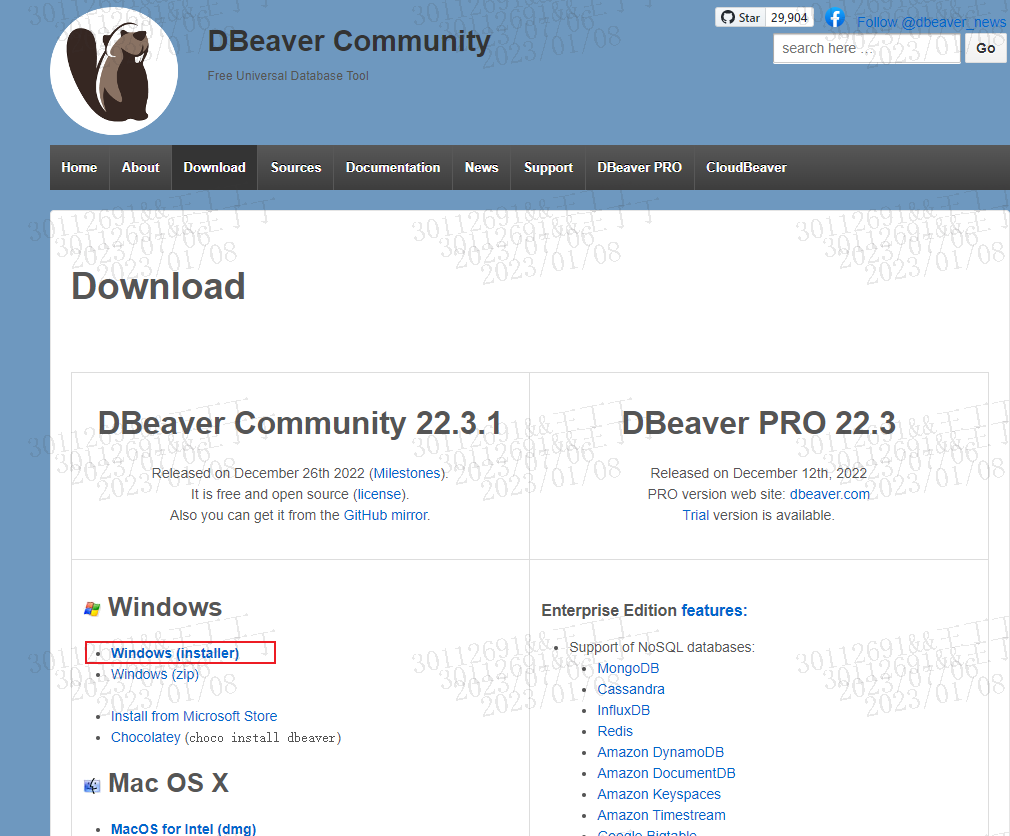The height and width of the screenshot is (836, 1010).
Task: Focus the search here input field
Action: pos(866,48)
